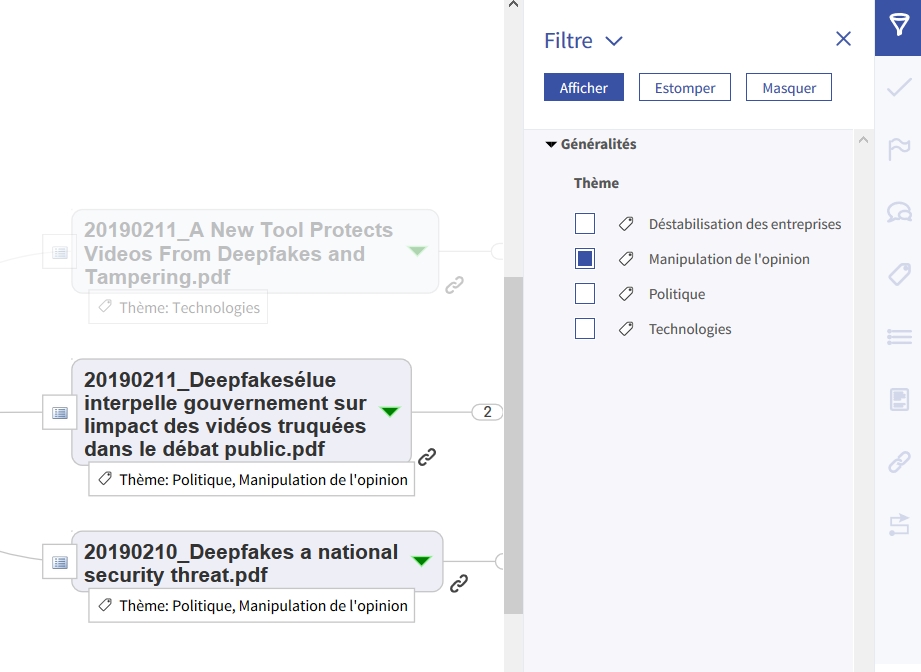
Task: Click the Politique filter label
Action: tap(677, 294)
